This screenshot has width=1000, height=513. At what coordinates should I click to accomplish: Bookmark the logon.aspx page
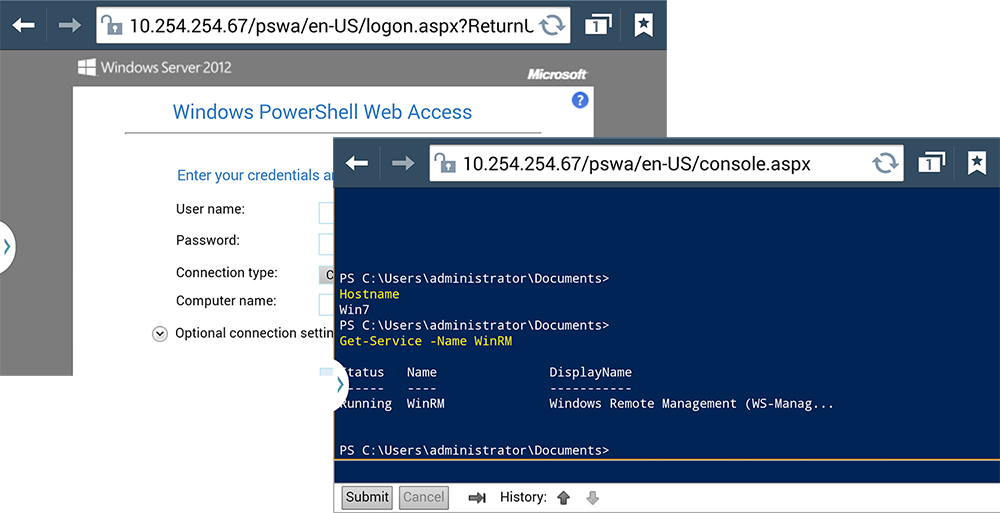[643, 26]
